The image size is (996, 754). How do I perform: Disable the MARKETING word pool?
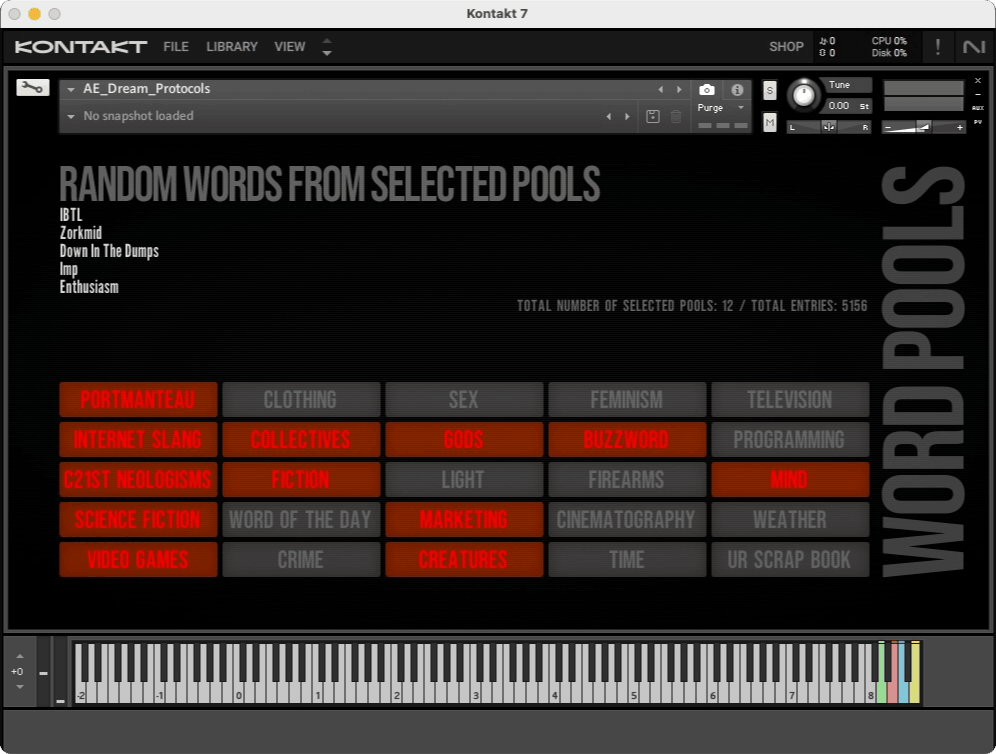(x=464, y=520)
